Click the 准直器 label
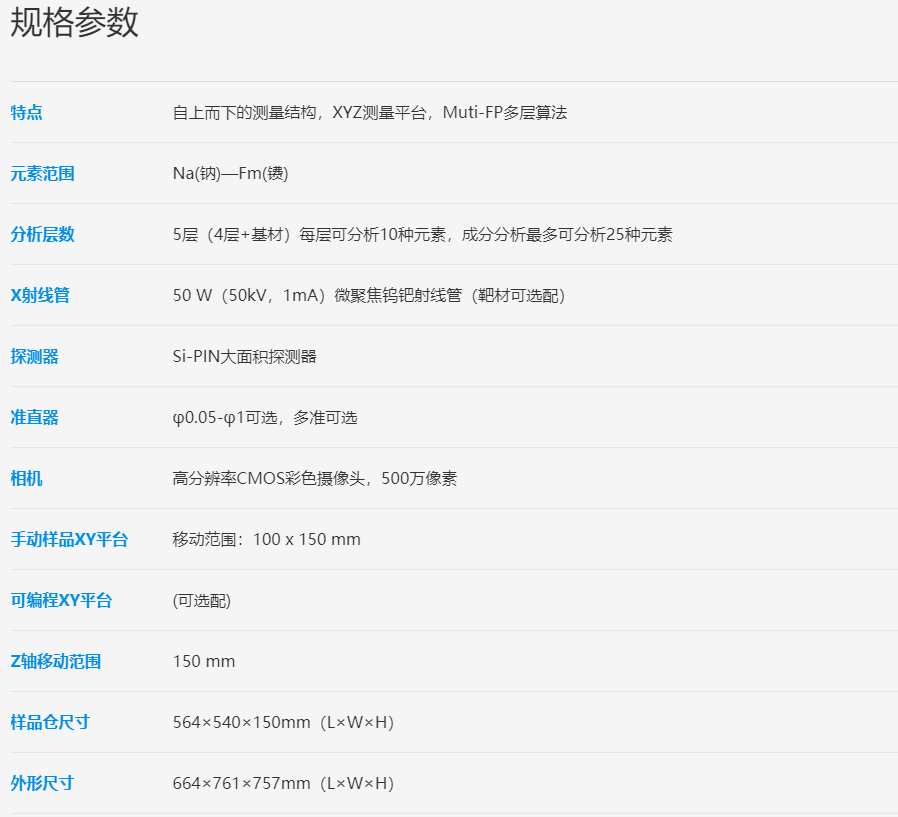 tap(35, 418)
